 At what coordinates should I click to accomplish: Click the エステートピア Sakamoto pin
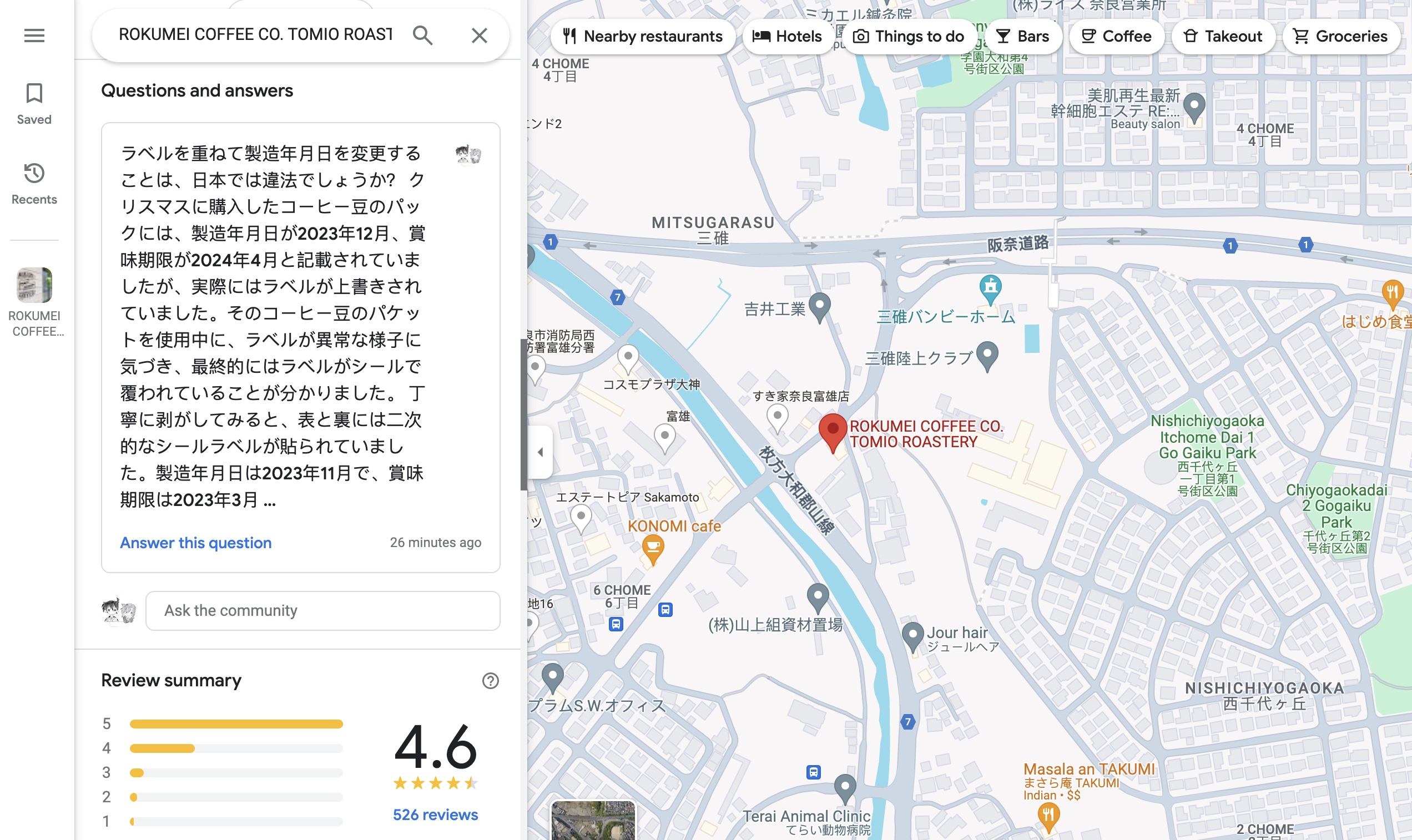[x=581, y=519]
